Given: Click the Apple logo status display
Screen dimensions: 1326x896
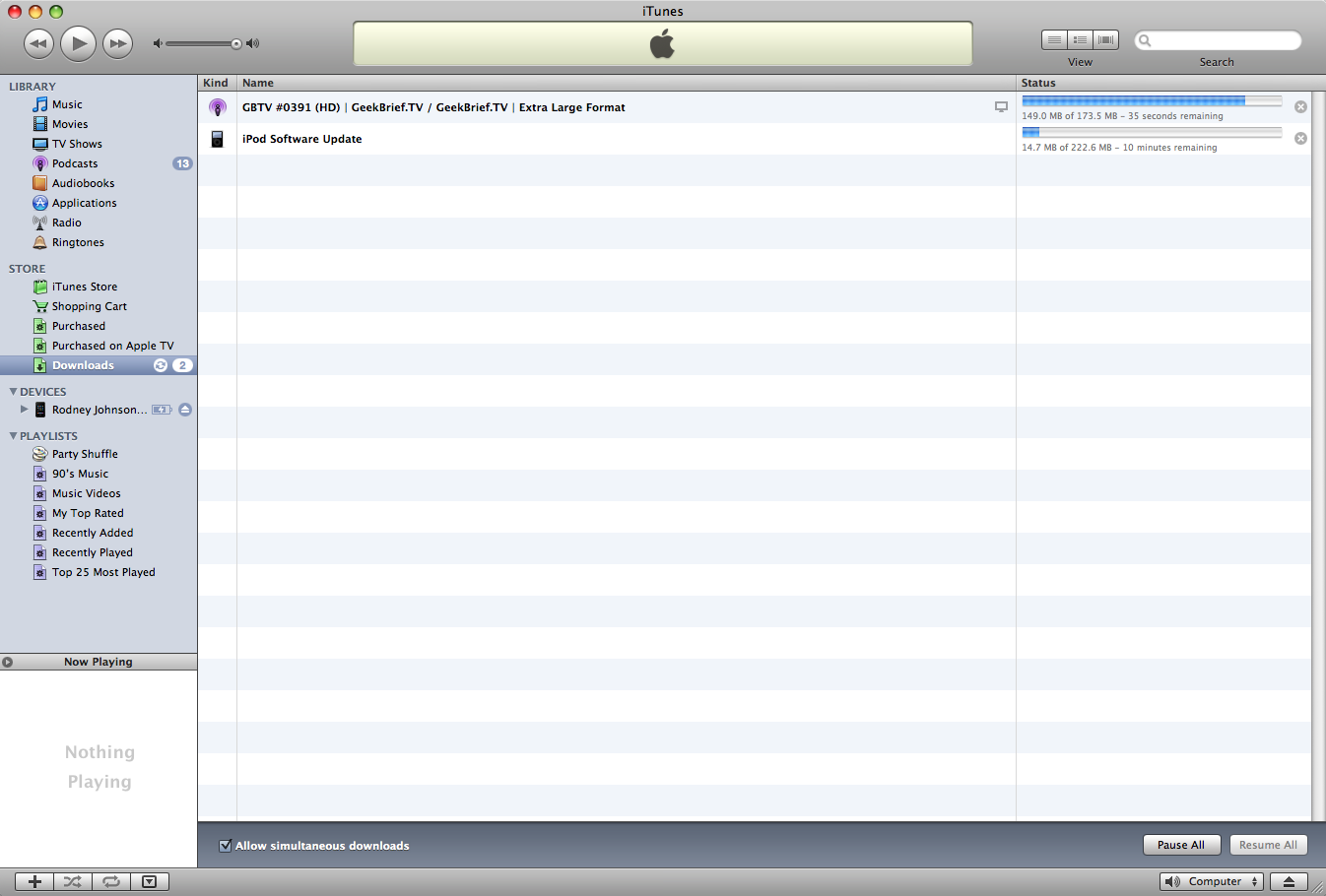Looking at the screenshot, I should point(663,44).
